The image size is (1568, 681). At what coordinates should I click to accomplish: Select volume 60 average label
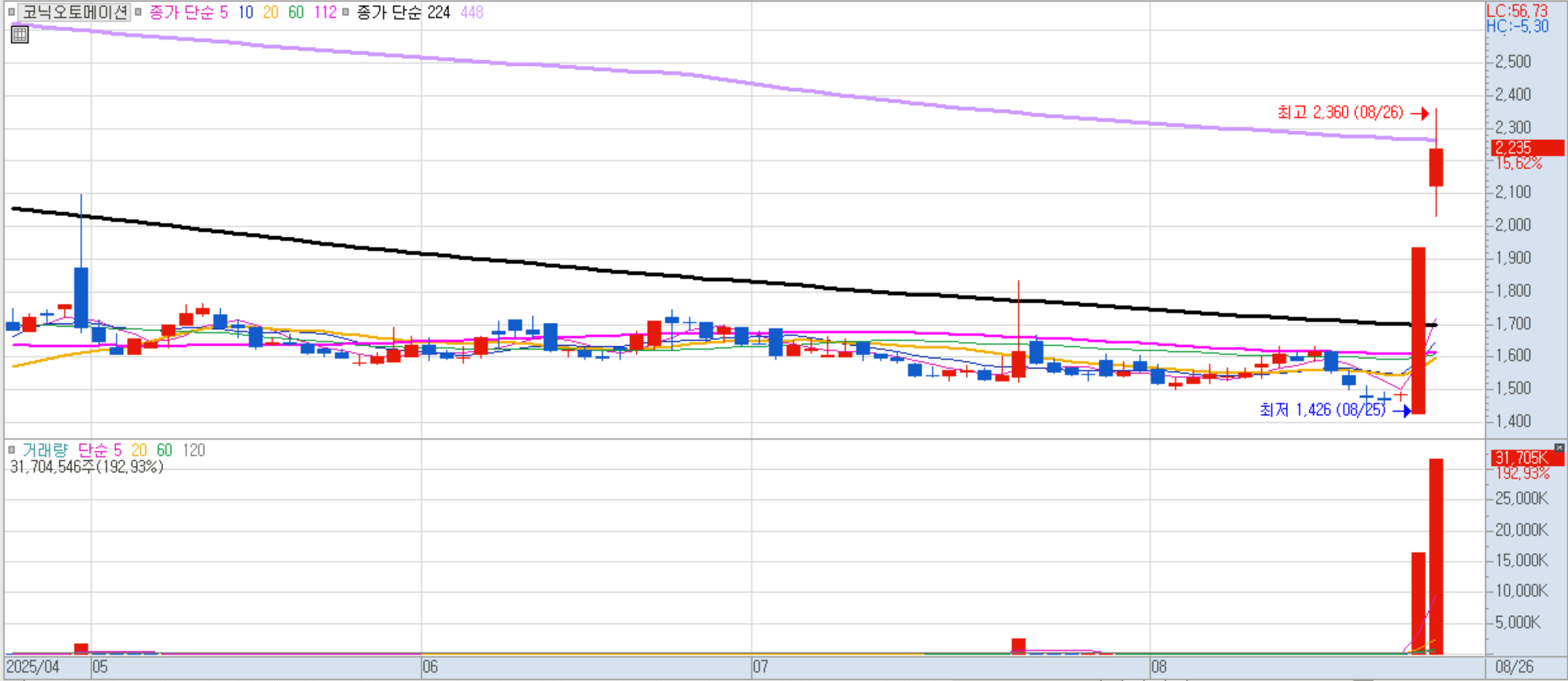point(164,450)
